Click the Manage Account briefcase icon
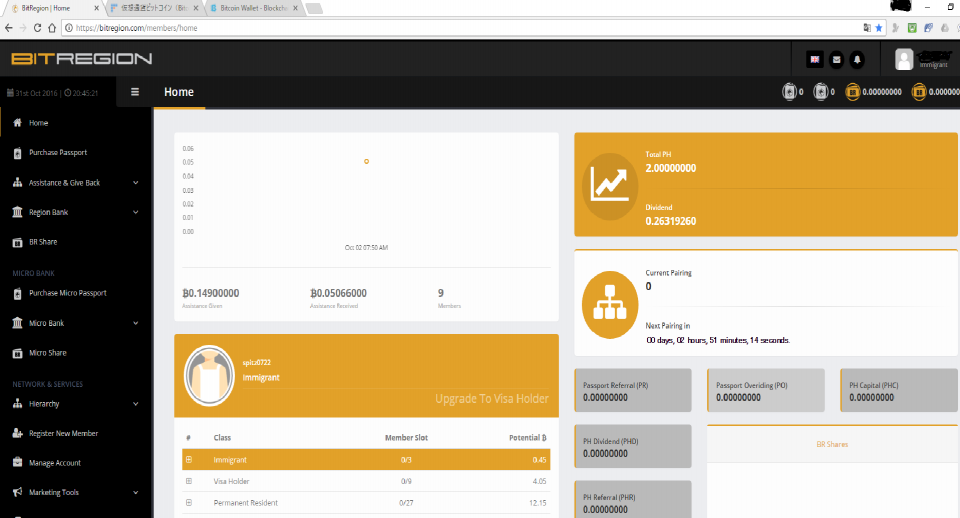The height and width of the screenshot is (518, 960). point(17,462)
